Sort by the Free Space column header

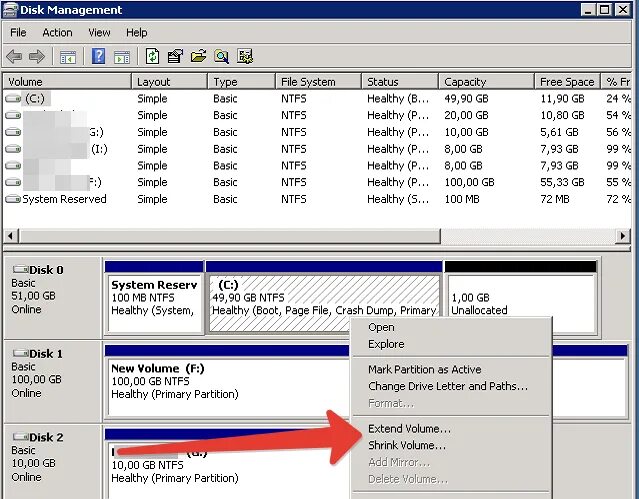tap(568, 82)
